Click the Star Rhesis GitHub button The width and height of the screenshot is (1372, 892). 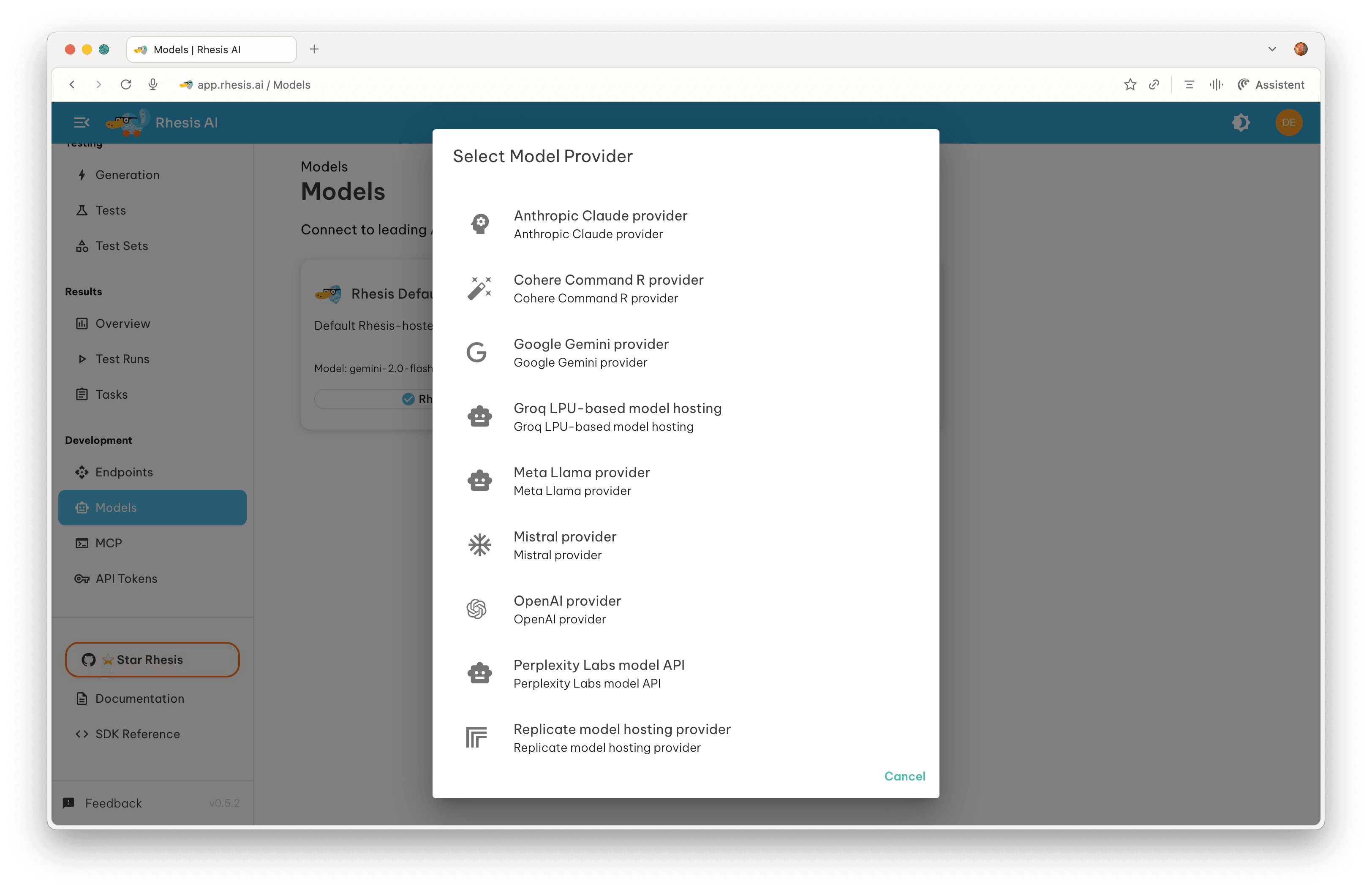[x=152, y=660]
